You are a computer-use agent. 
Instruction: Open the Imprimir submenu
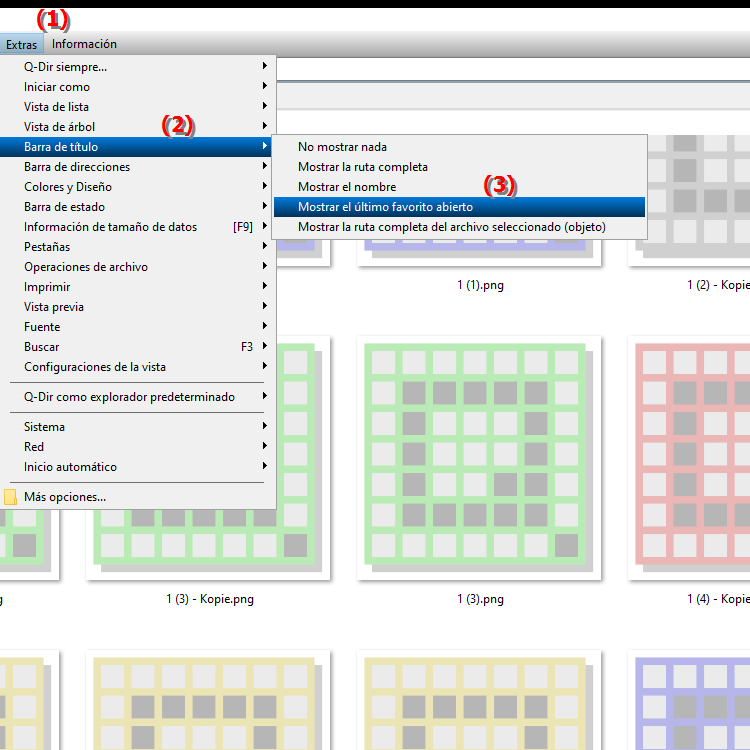click(x=137, y=287)
